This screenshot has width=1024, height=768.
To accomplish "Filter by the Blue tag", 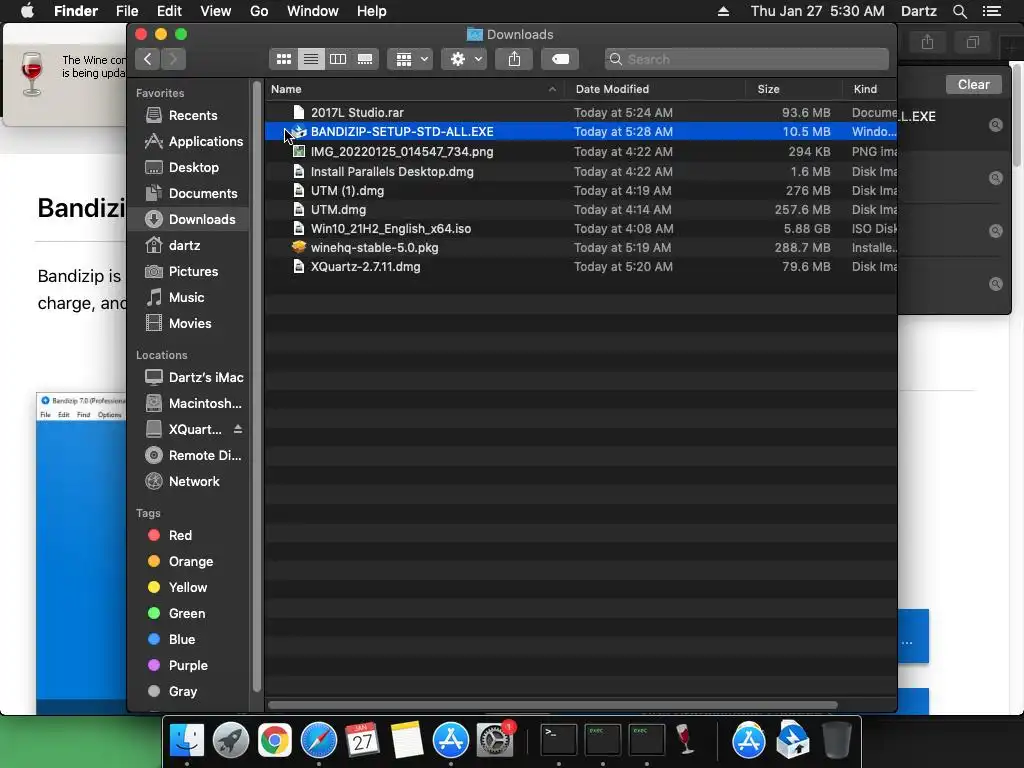I will pyautogui.click(x=187, y=639).
